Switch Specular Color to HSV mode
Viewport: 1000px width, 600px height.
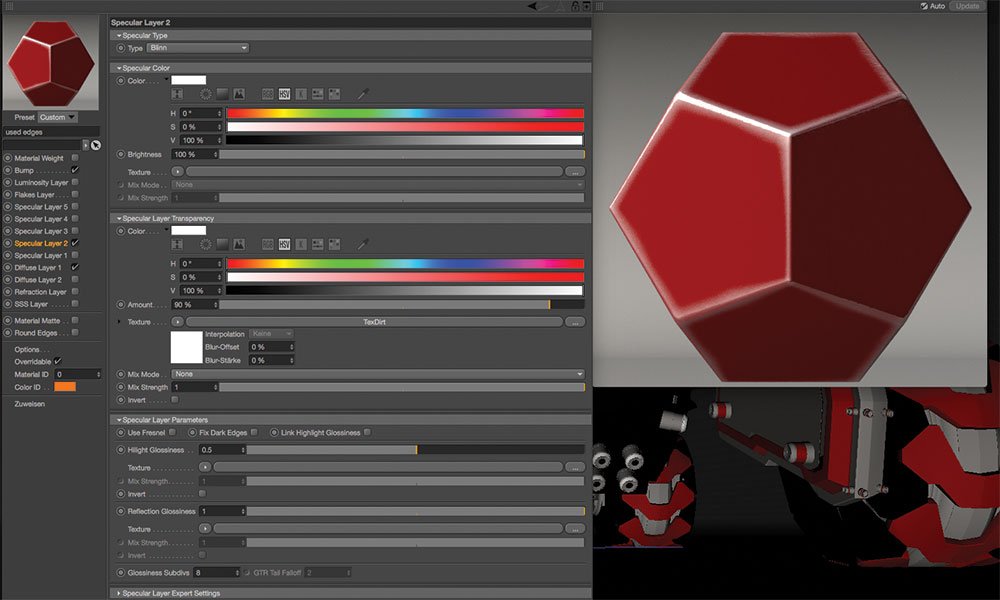[284, 94]
